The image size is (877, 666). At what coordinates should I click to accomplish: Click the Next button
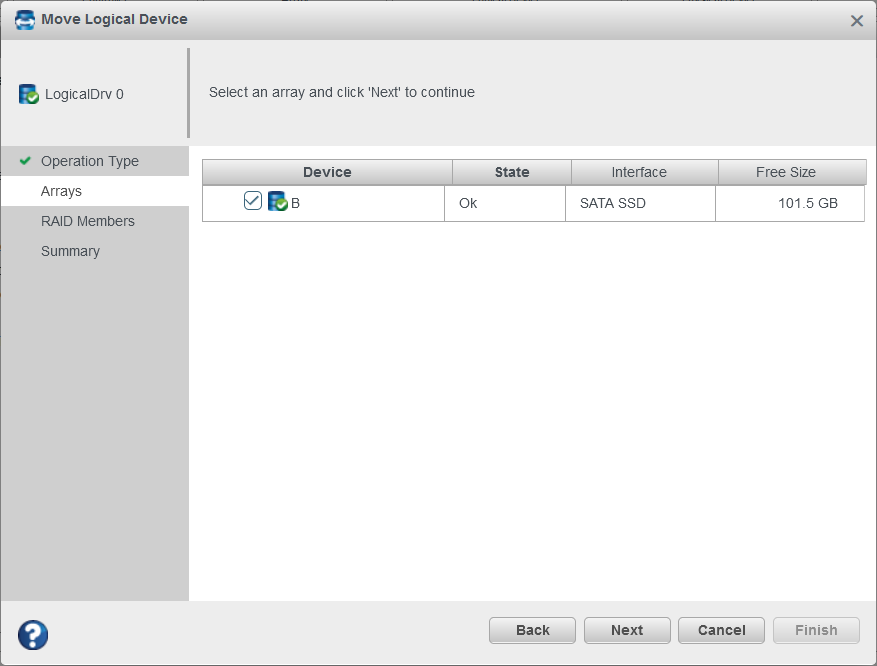(x=626, y=630)
